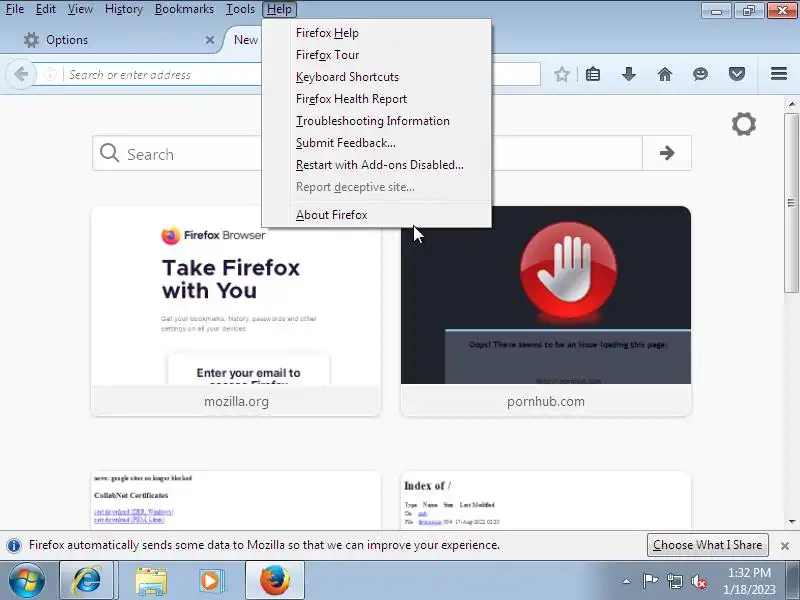This screenshot has width=800, height=600.
Task: Open Troubleshooting Information
Action: [x=377, y=120]
